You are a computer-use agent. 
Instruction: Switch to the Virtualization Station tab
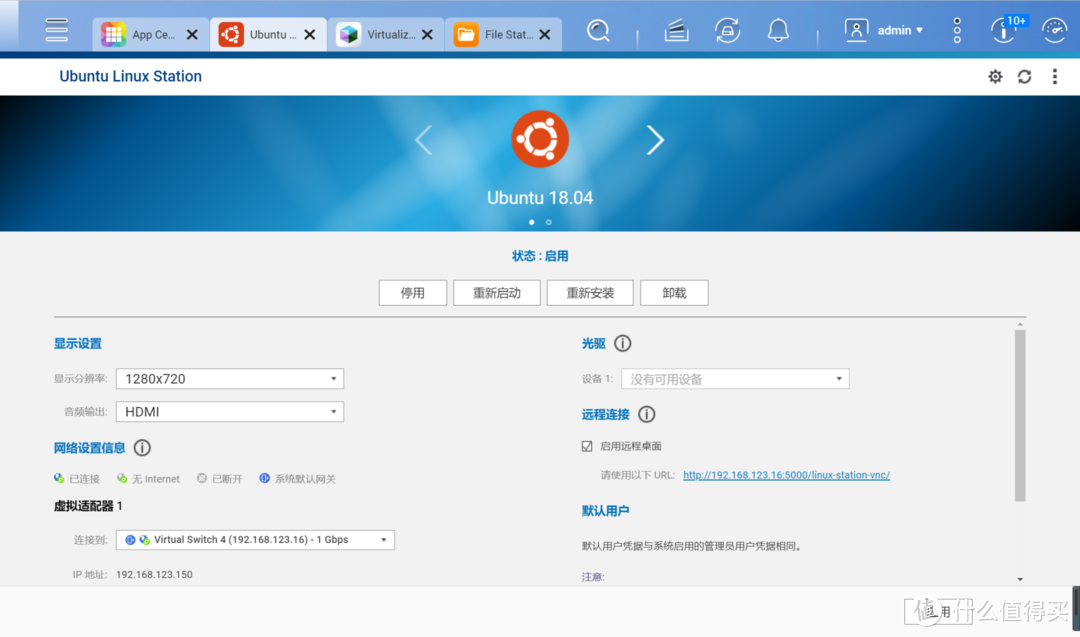386,34
